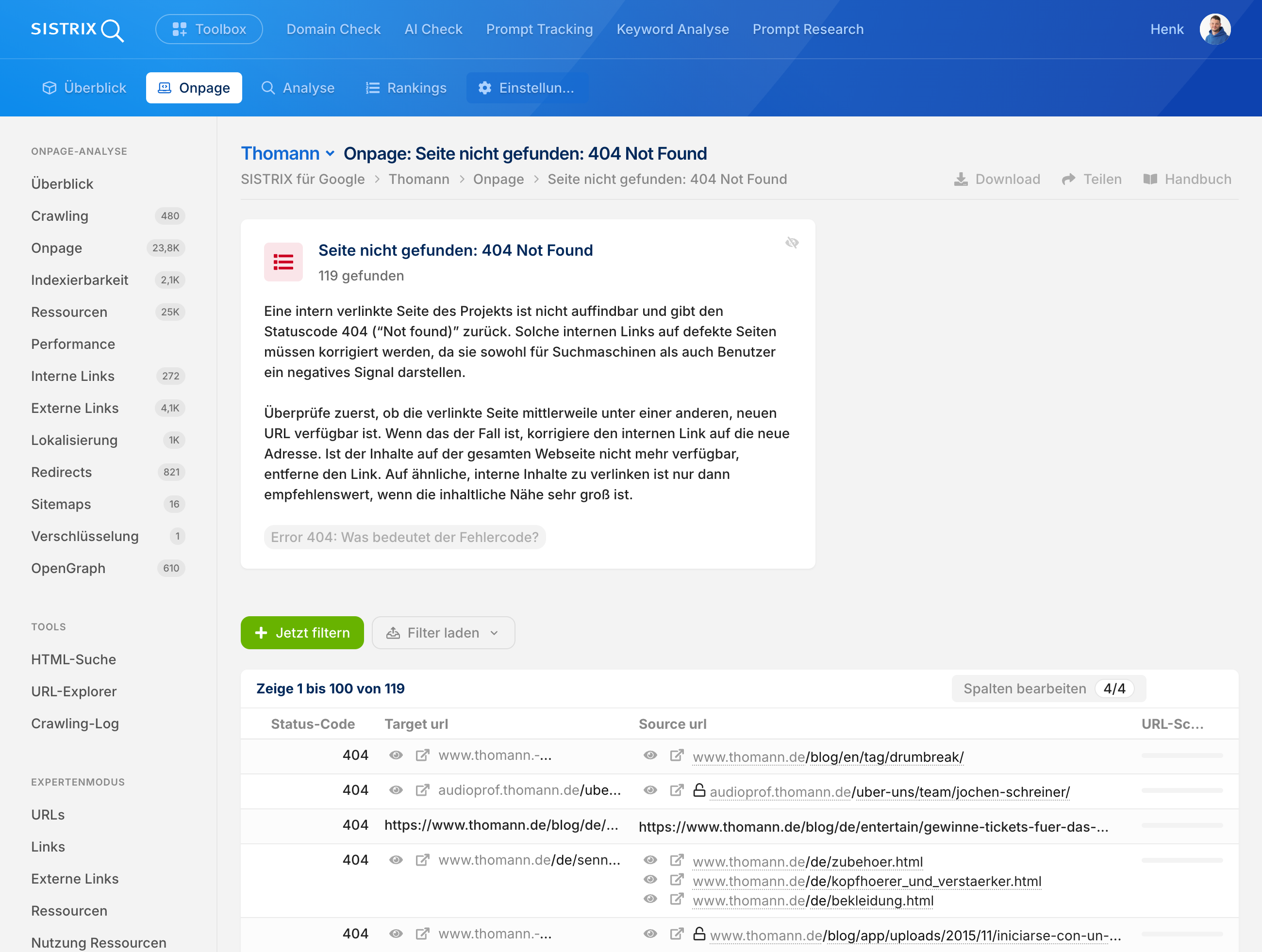The height and width of the screenshot is (952, 1262).
Task: Open external icon beside iniciarse-con-un source
Action: (x=677, y=934)
